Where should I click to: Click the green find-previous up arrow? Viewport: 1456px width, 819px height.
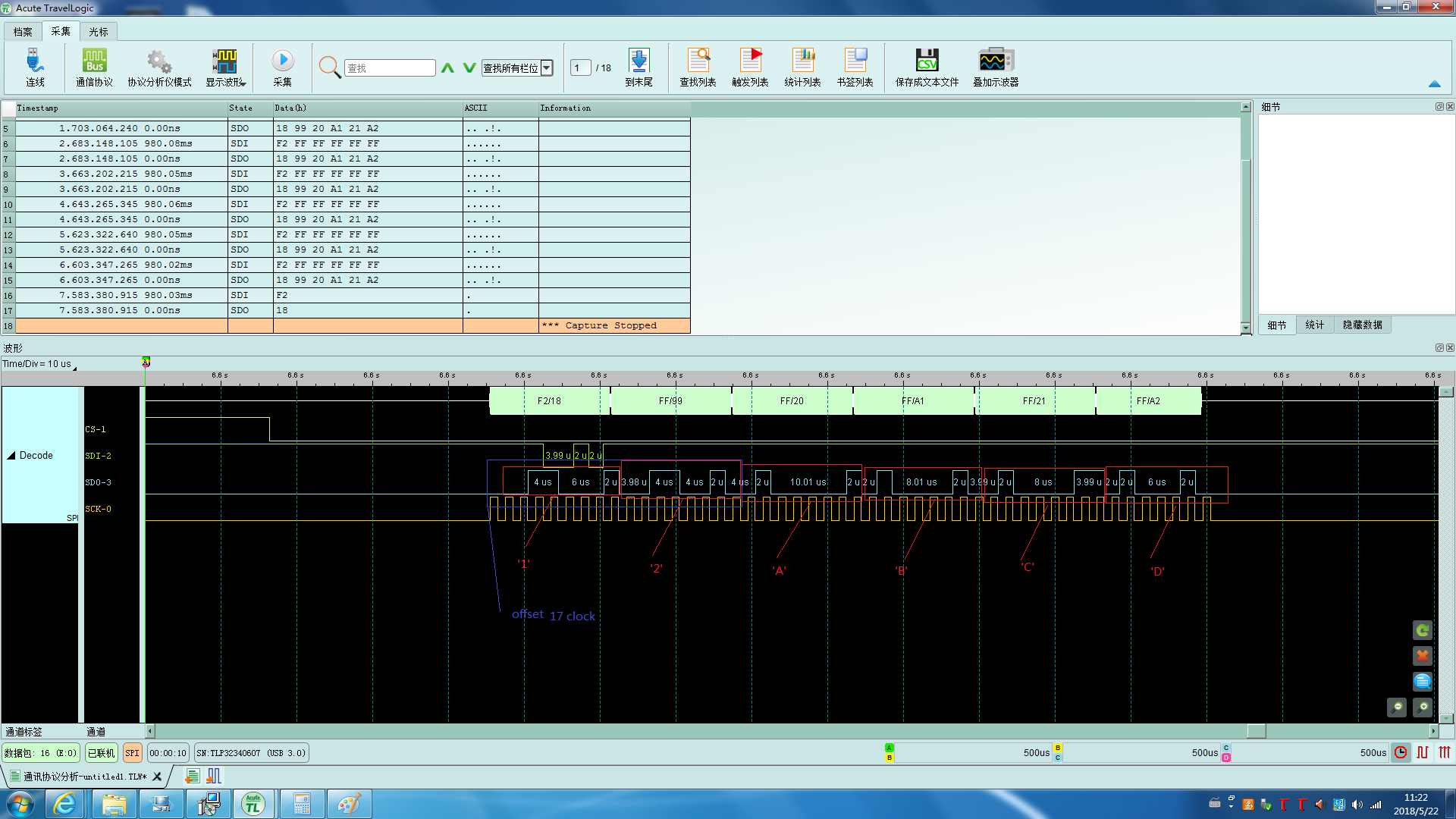(447, 68)
